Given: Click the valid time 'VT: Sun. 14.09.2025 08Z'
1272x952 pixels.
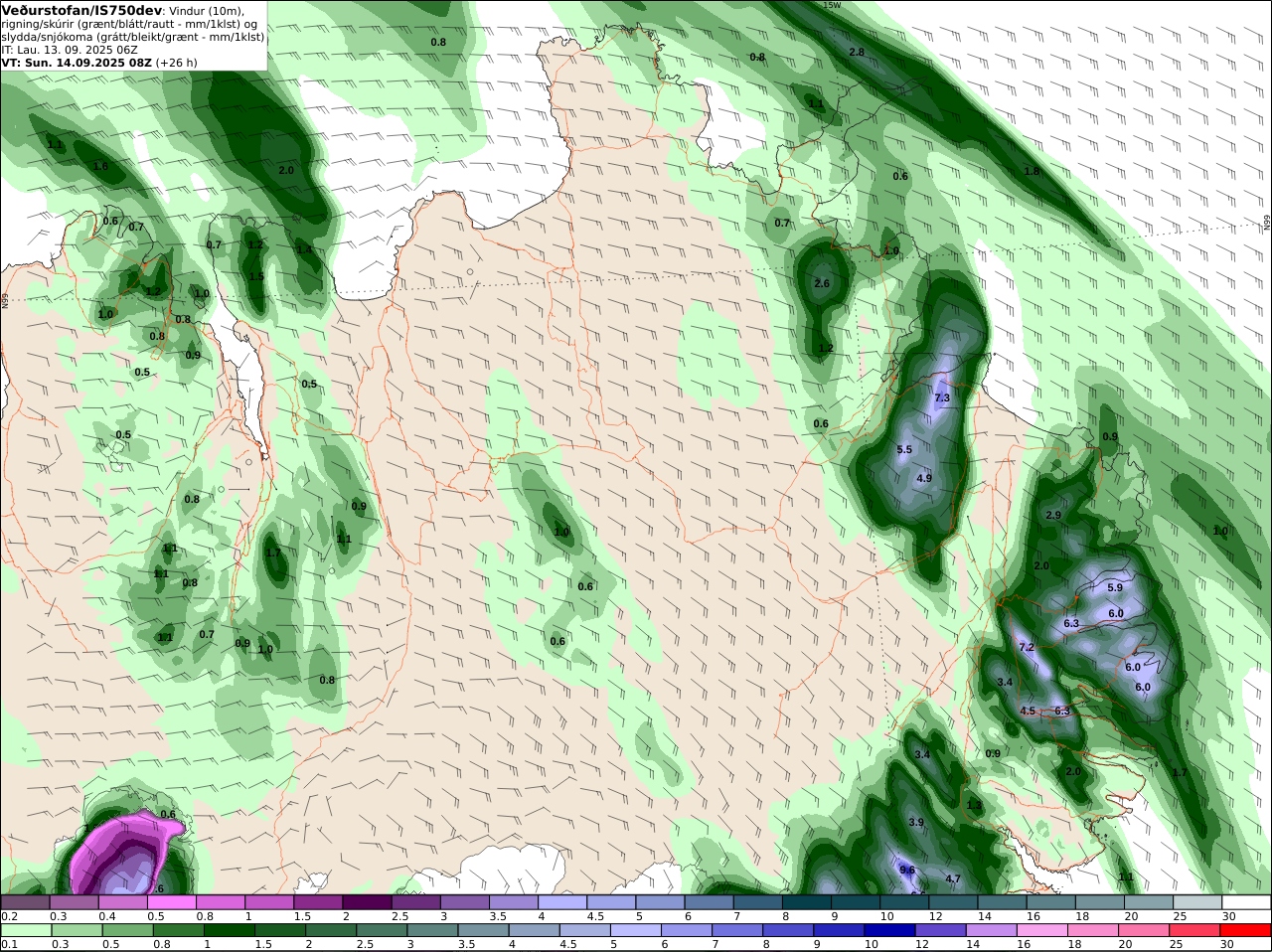Looking at the screenshot, I should [x=77, y=63].
